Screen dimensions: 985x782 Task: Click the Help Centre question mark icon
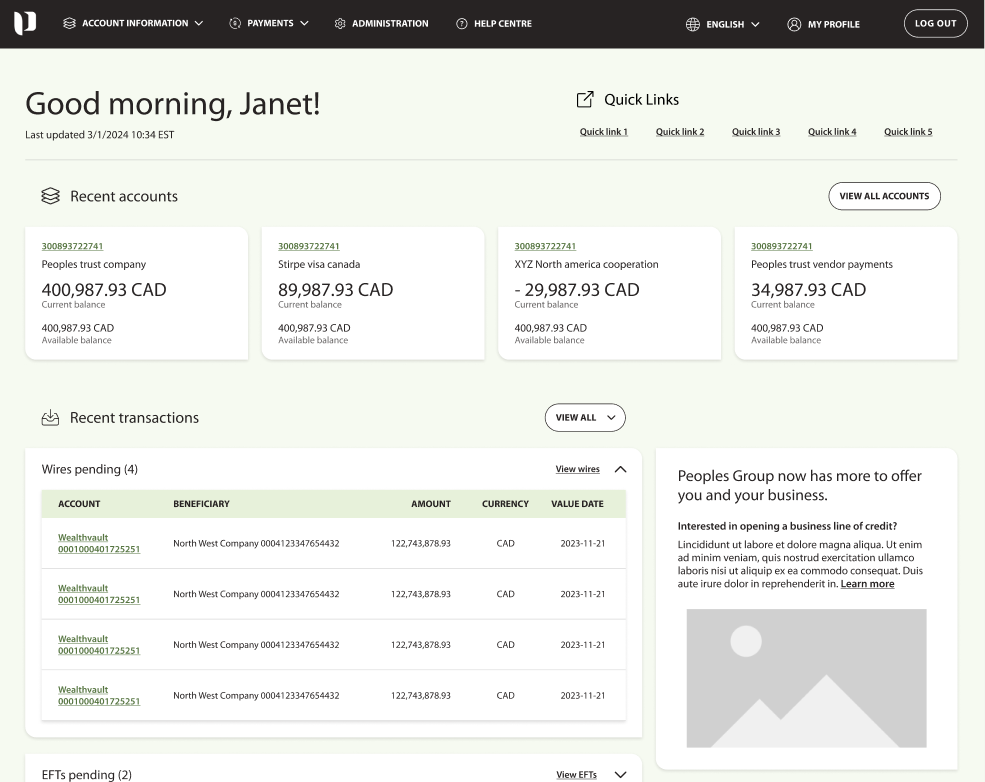462,24
